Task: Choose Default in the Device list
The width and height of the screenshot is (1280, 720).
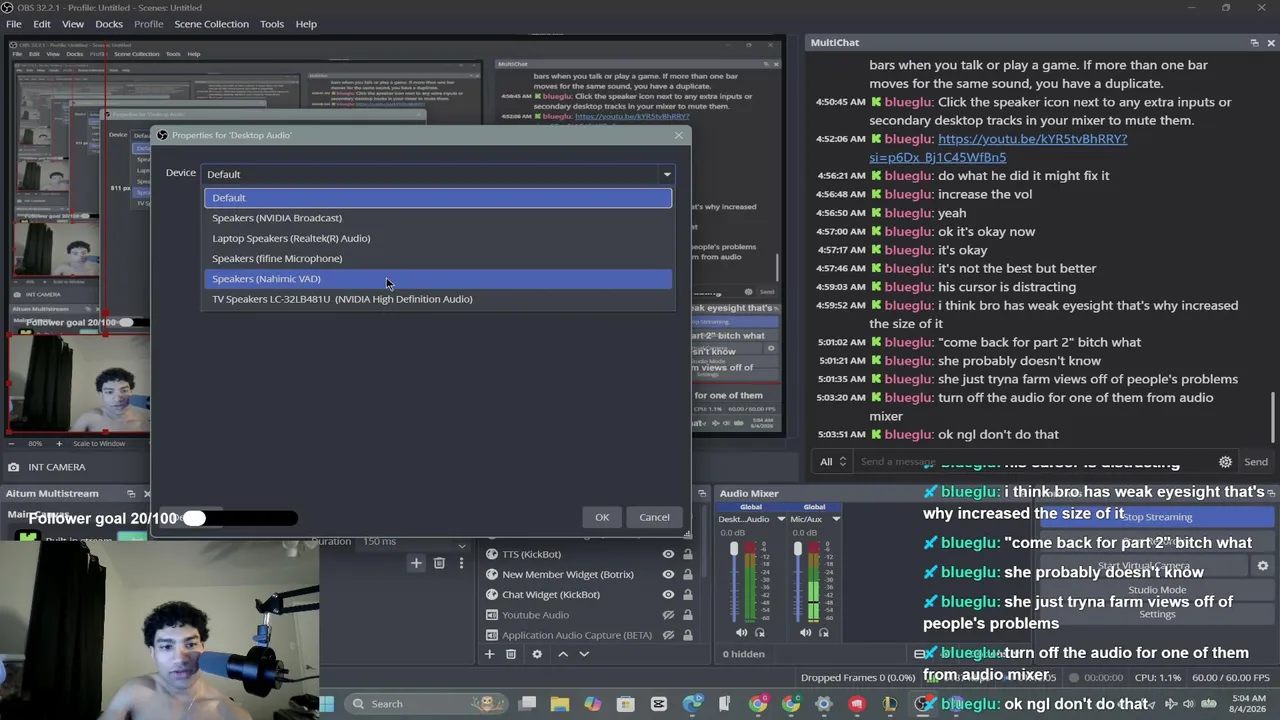Action: [438, 198]
